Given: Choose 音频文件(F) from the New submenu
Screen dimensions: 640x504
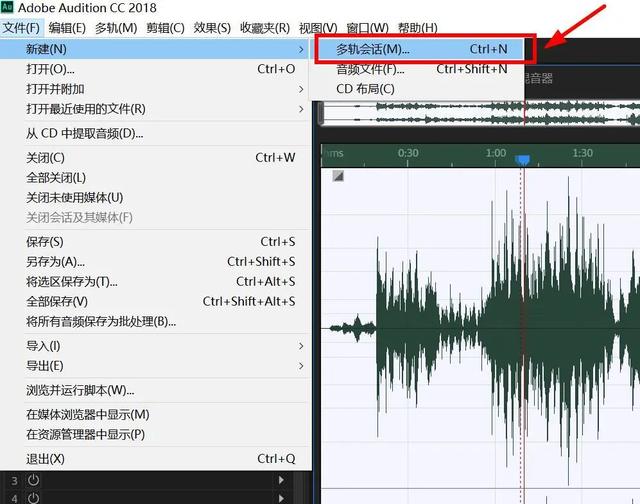Looking at the screenshot, I should coord(370,69).
